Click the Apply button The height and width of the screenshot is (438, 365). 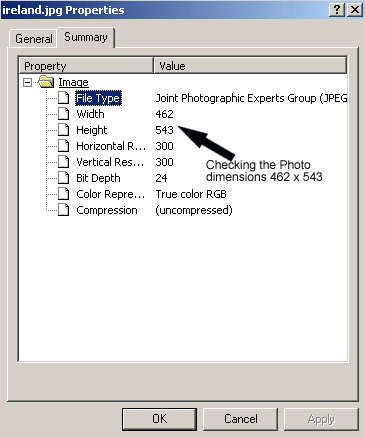[321, 419]
